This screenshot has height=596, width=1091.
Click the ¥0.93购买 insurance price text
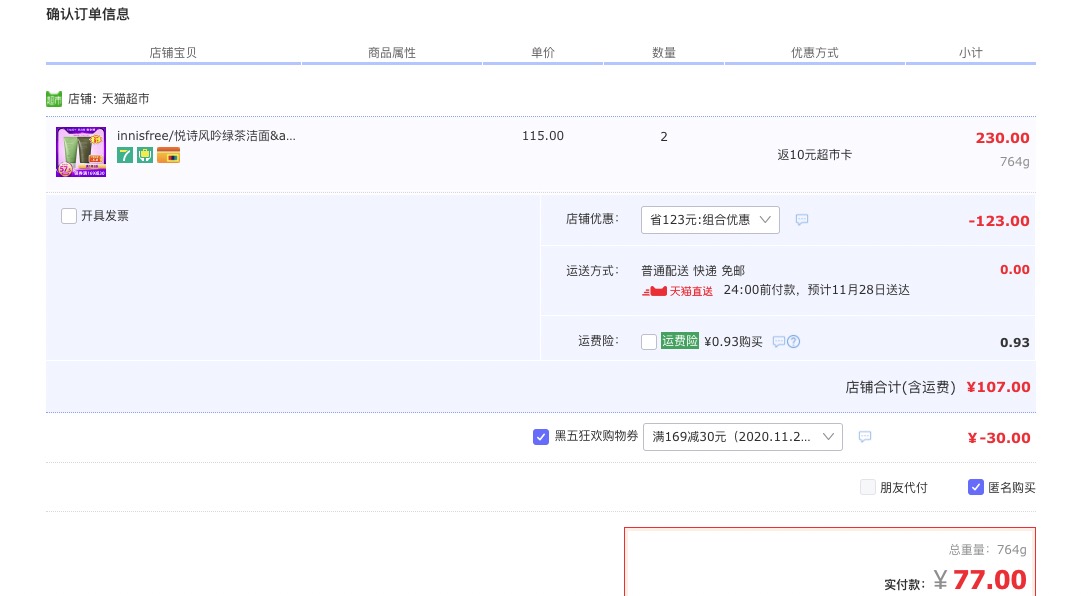[733, 341]
